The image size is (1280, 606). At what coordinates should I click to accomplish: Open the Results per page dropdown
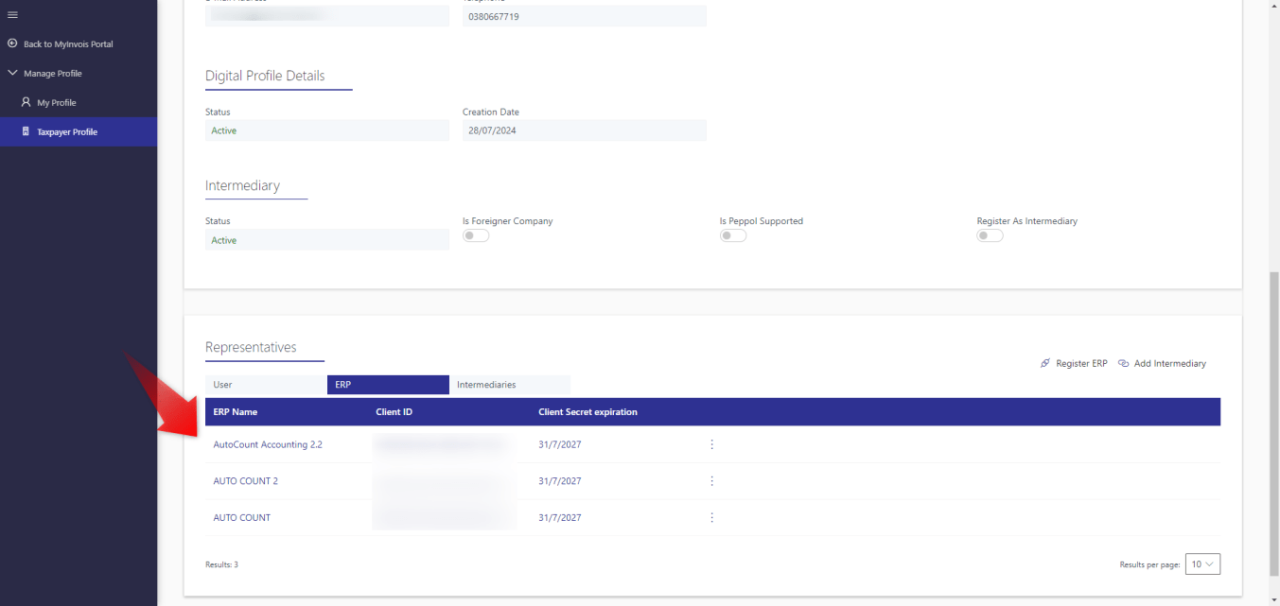[1202, 563]
